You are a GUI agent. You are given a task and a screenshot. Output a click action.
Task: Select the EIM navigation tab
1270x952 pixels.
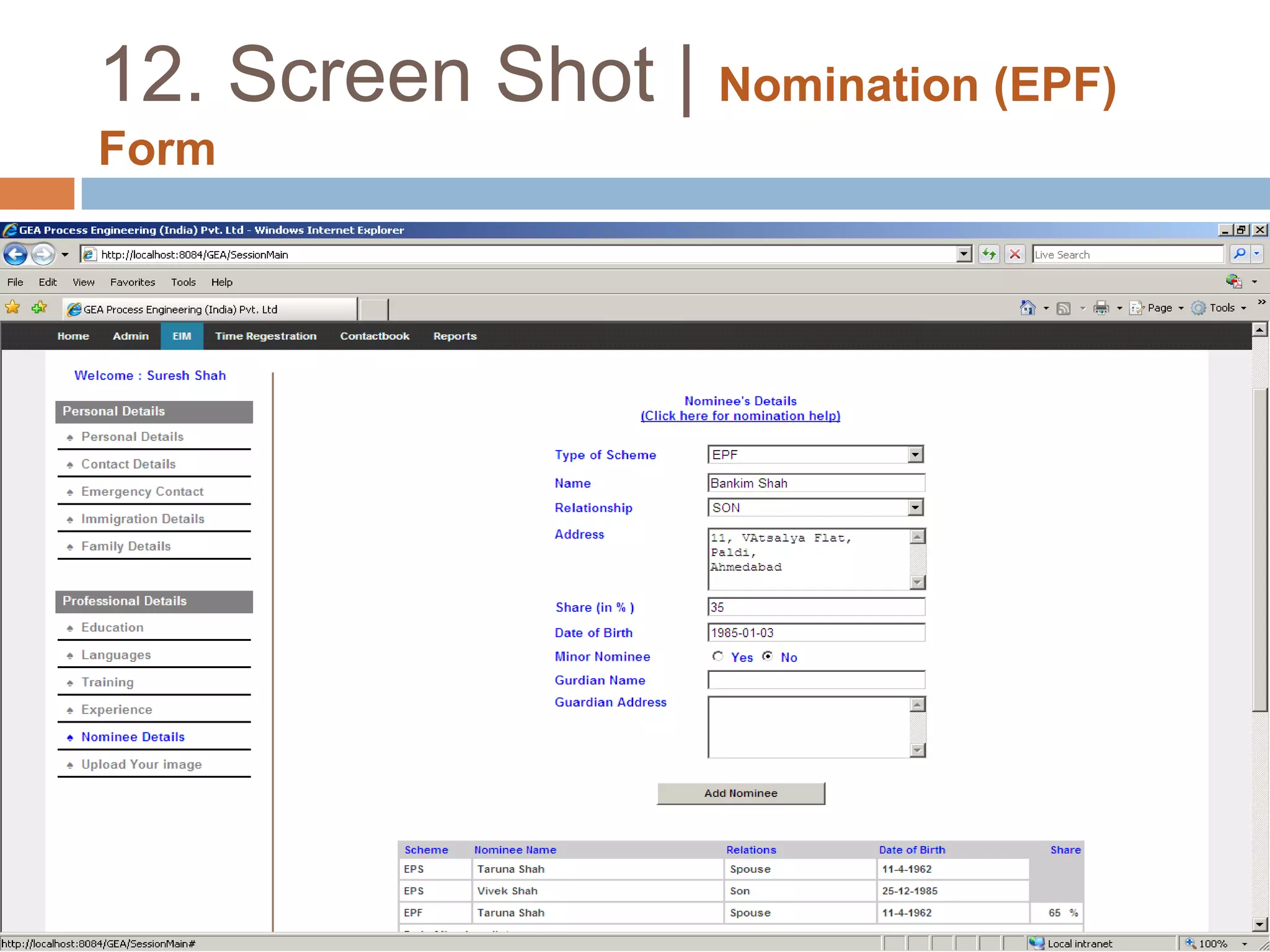coord(182,336)
